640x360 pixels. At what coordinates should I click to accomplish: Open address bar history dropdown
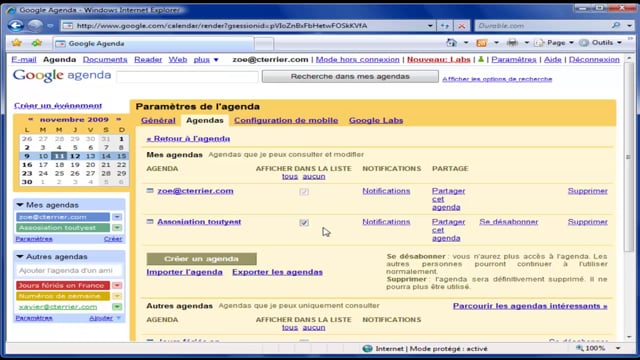pos(430,26)
